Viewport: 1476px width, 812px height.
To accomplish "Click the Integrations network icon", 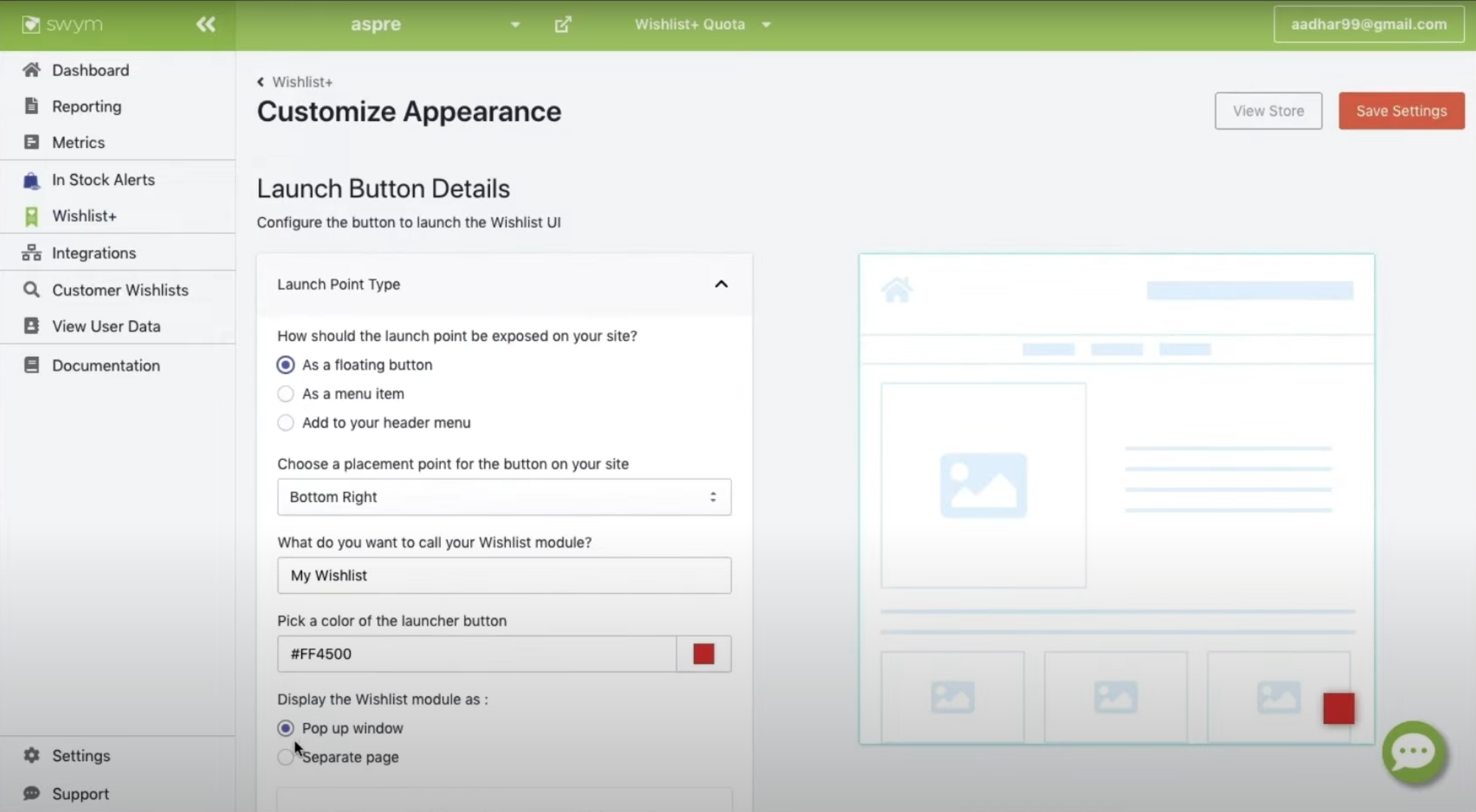I will point(31,253).
